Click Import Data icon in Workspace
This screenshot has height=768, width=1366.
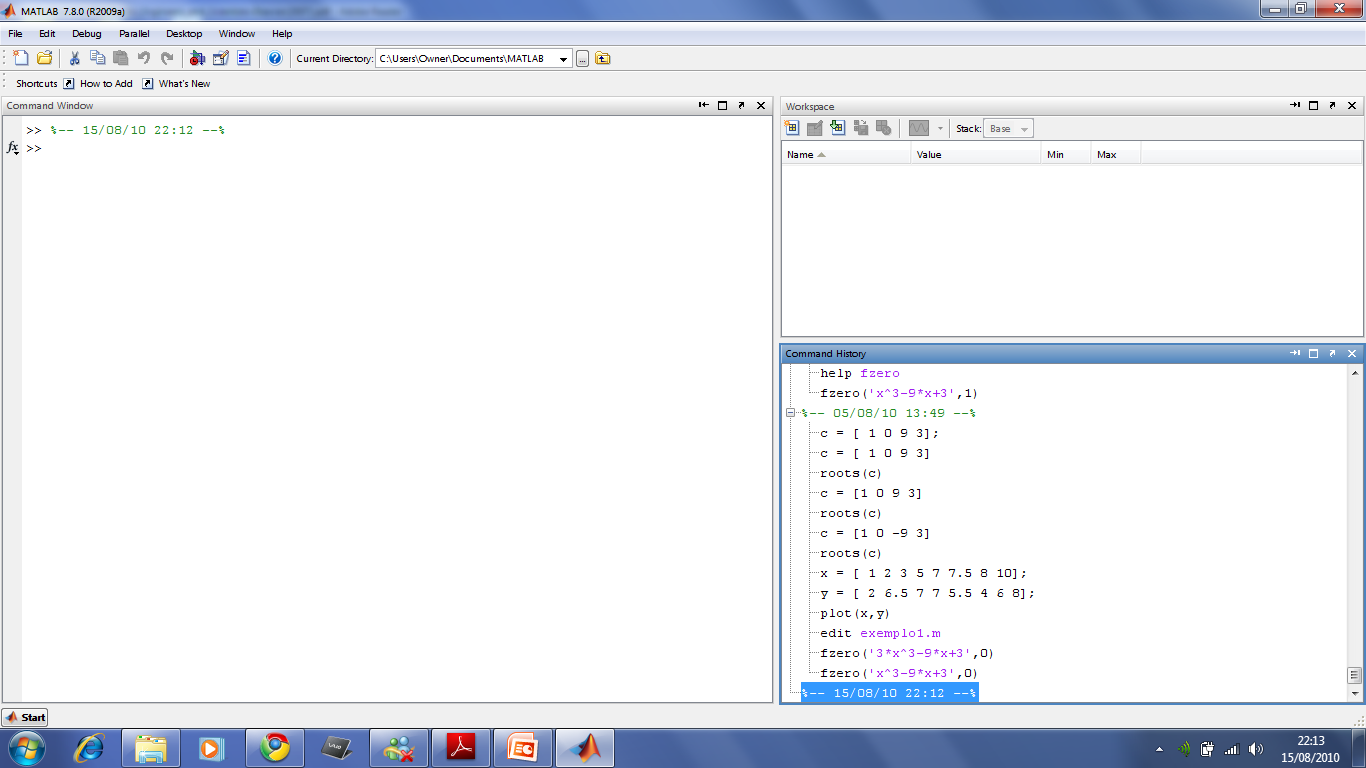click(x=838, y=128)
